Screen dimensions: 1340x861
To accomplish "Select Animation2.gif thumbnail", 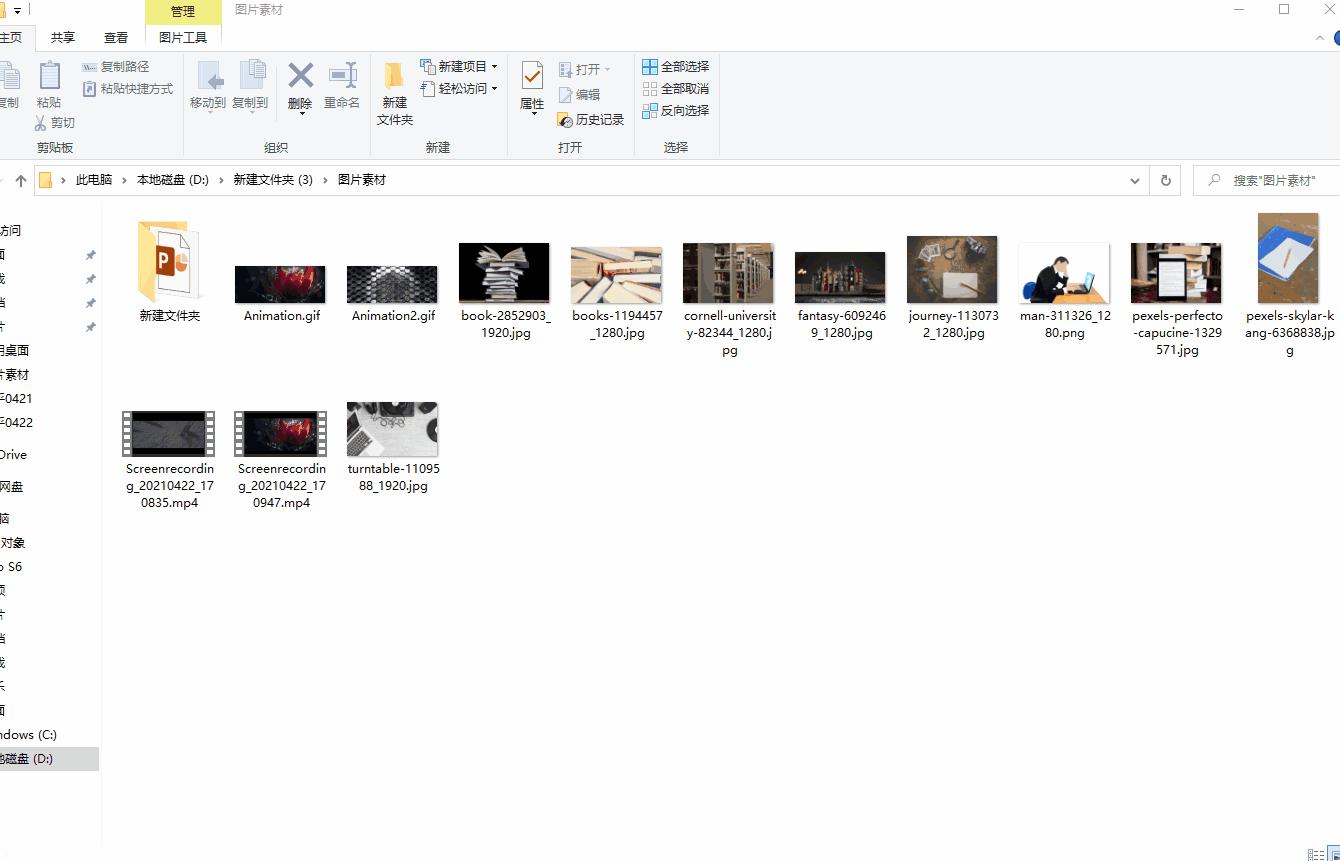I will [x=392, y=284].
